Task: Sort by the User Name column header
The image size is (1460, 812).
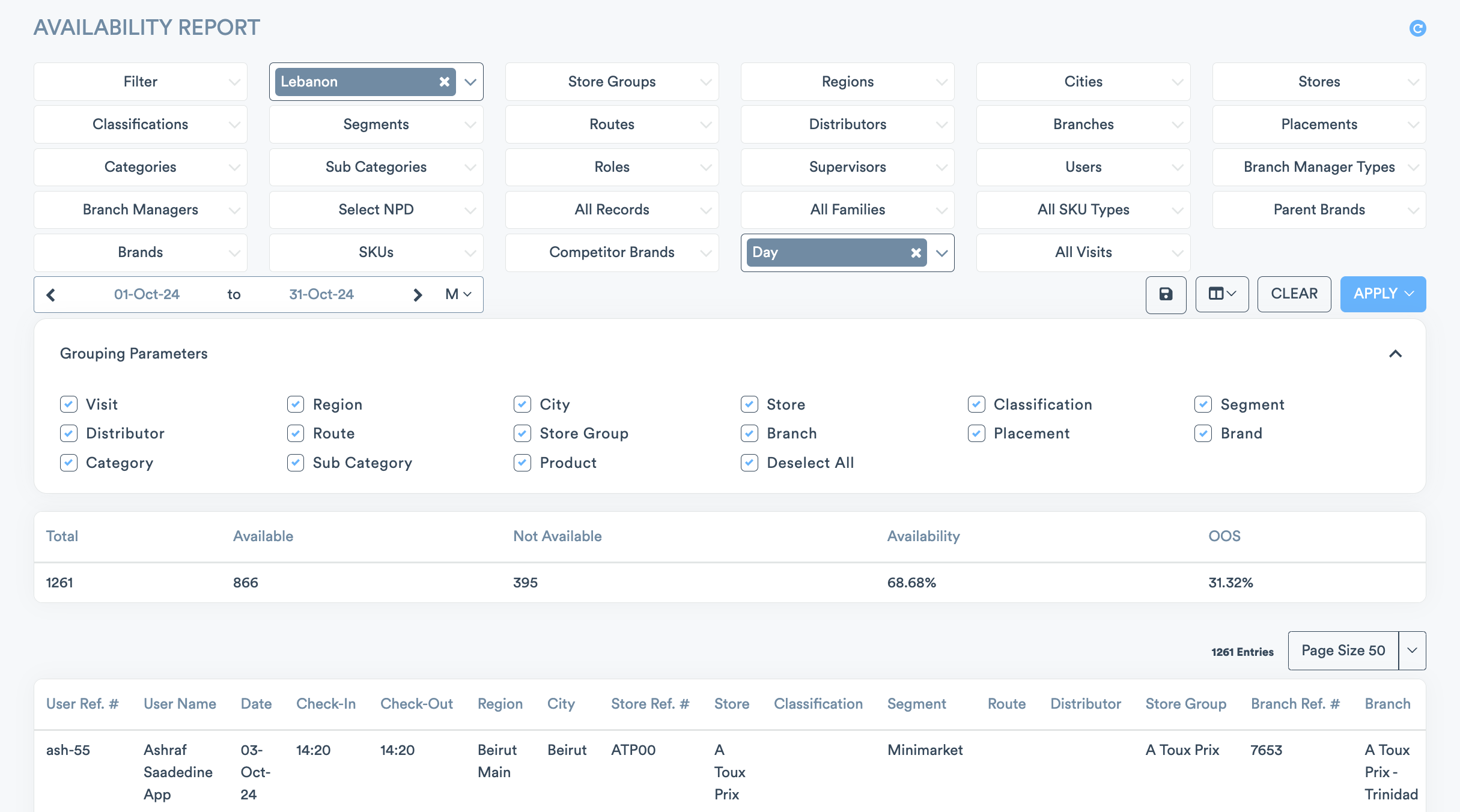Action: click(180, 704)
